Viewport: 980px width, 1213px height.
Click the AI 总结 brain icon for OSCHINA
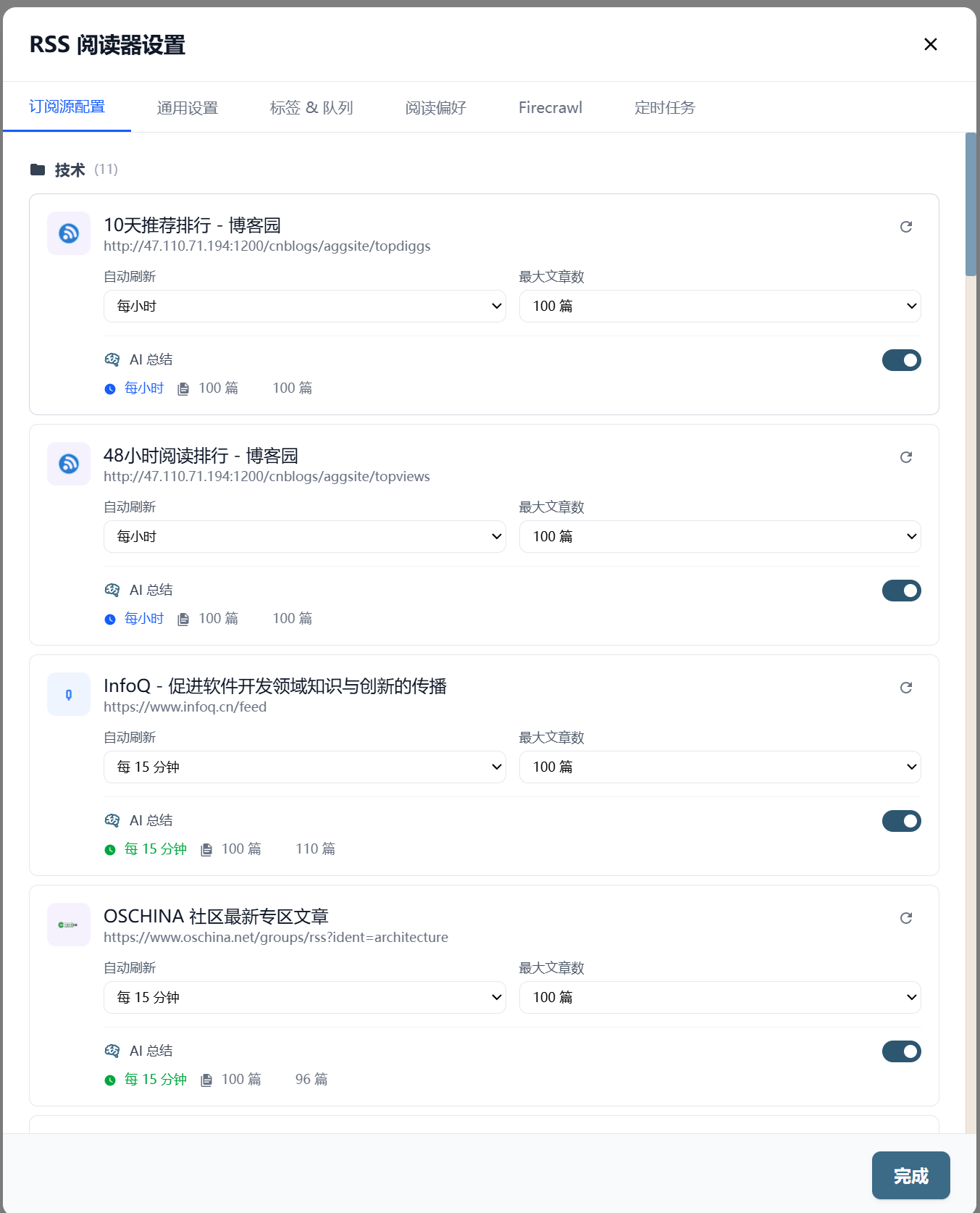coord(112,1051)
